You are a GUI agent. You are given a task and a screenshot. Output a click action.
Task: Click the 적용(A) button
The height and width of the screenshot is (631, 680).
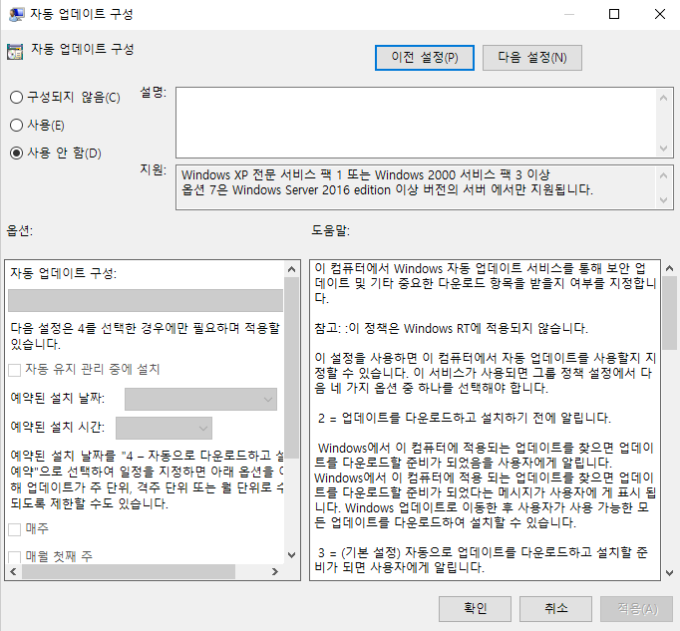(x=637, y=608)
